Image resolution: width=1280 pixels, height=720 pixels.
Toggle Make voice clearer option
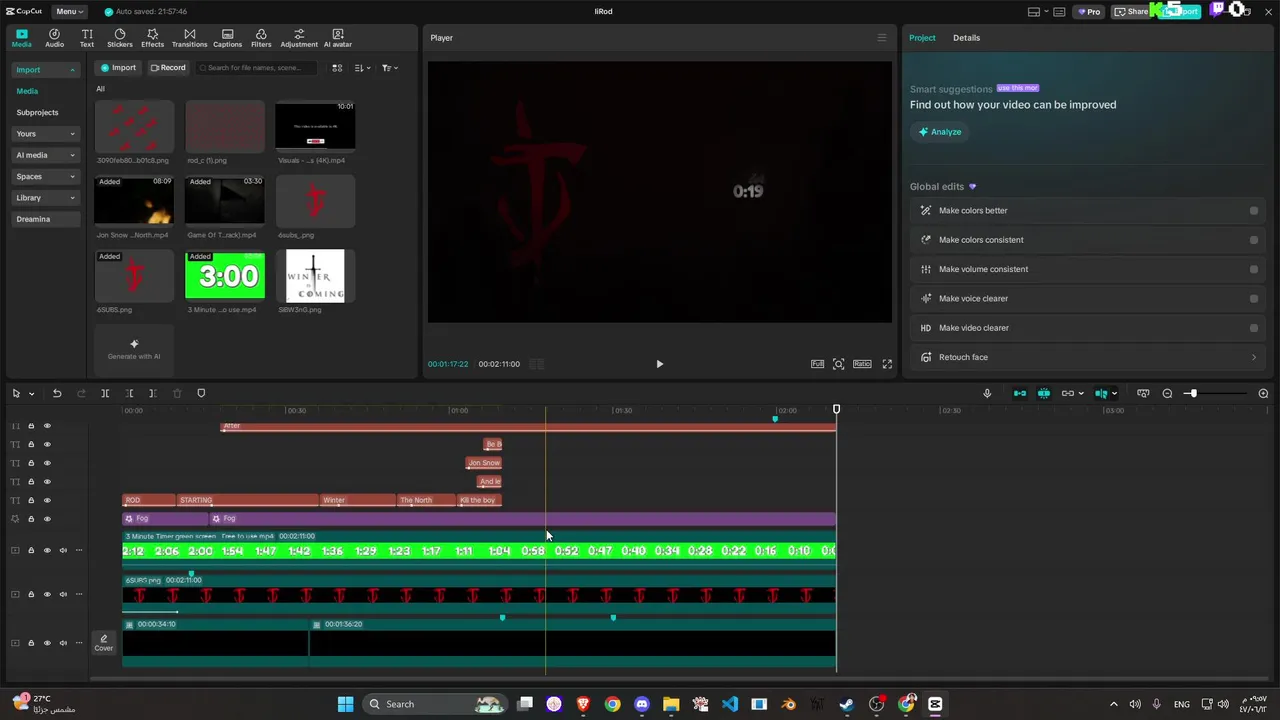[x=1254, y=298]
